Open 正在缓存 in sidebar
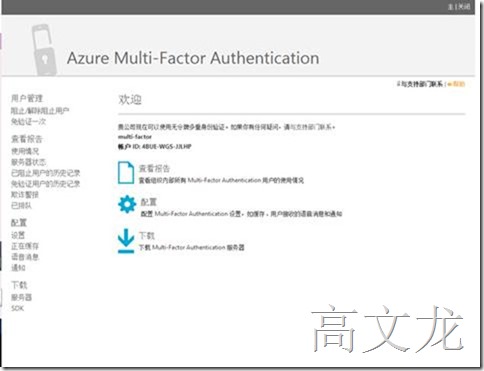 pos(25,246)
